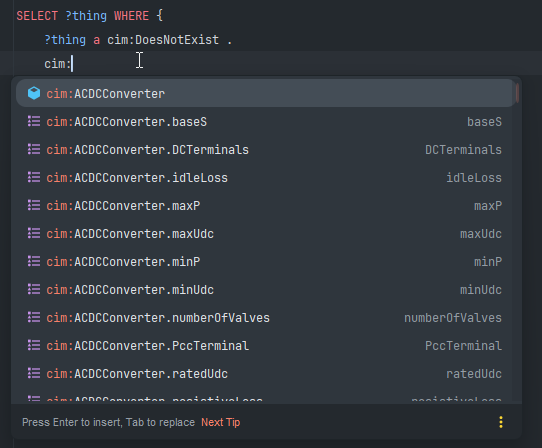Click the ?thing variable in the triple pattern
This screenshot has height=448, width=542.
65,40
